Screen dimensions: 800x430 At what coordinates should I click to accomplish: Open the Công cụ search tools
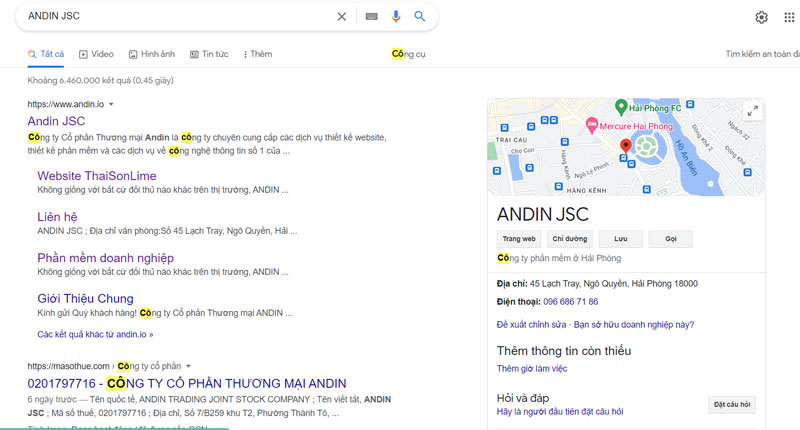409,54
